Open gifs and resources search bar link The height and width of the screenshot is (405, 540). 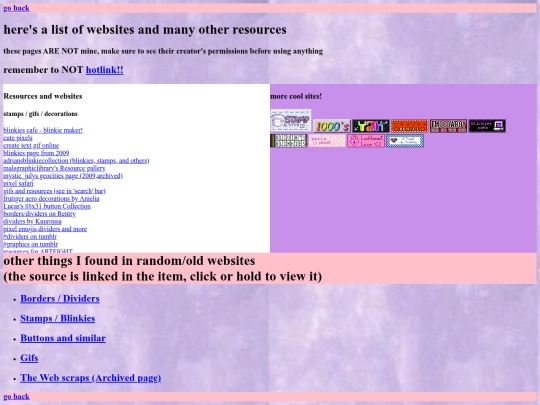[x=54, y=191]
